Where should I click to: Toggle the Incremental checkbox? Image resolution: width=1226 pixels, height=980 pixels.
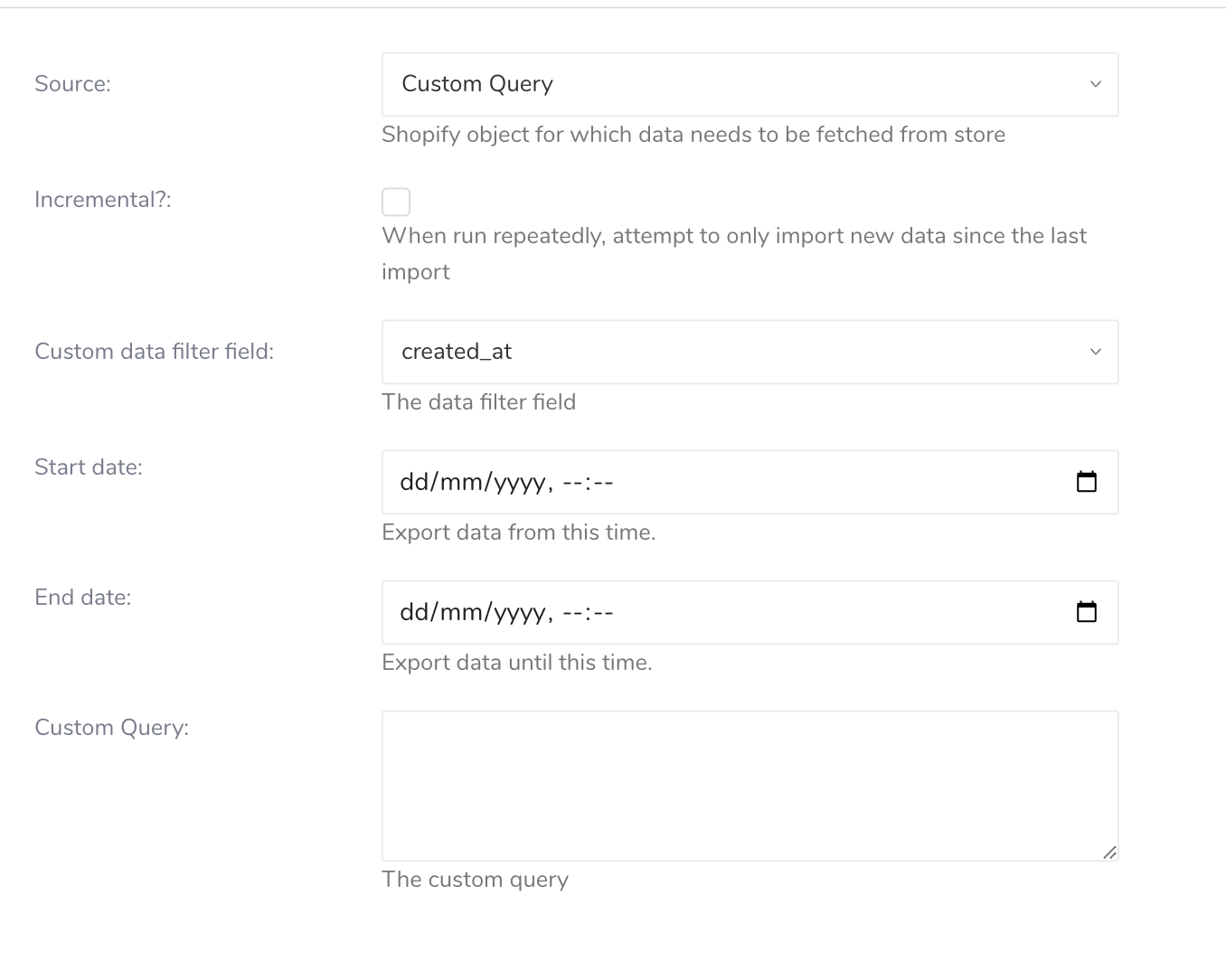click(396, 202)
